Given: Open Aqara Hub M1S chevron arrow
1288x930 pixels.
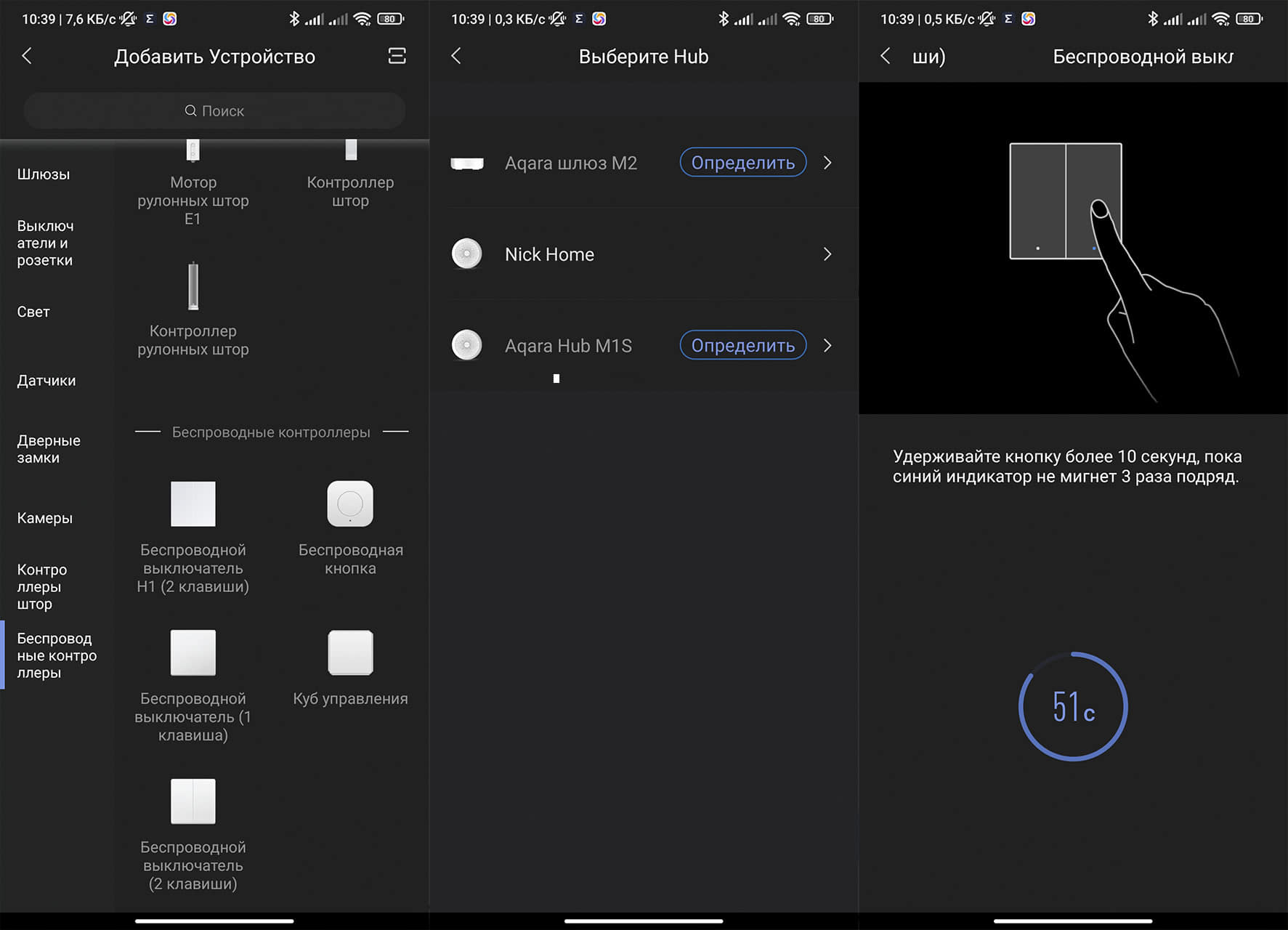Looking at the screenshot, I should pyautogui.click(x=827, y=346).
